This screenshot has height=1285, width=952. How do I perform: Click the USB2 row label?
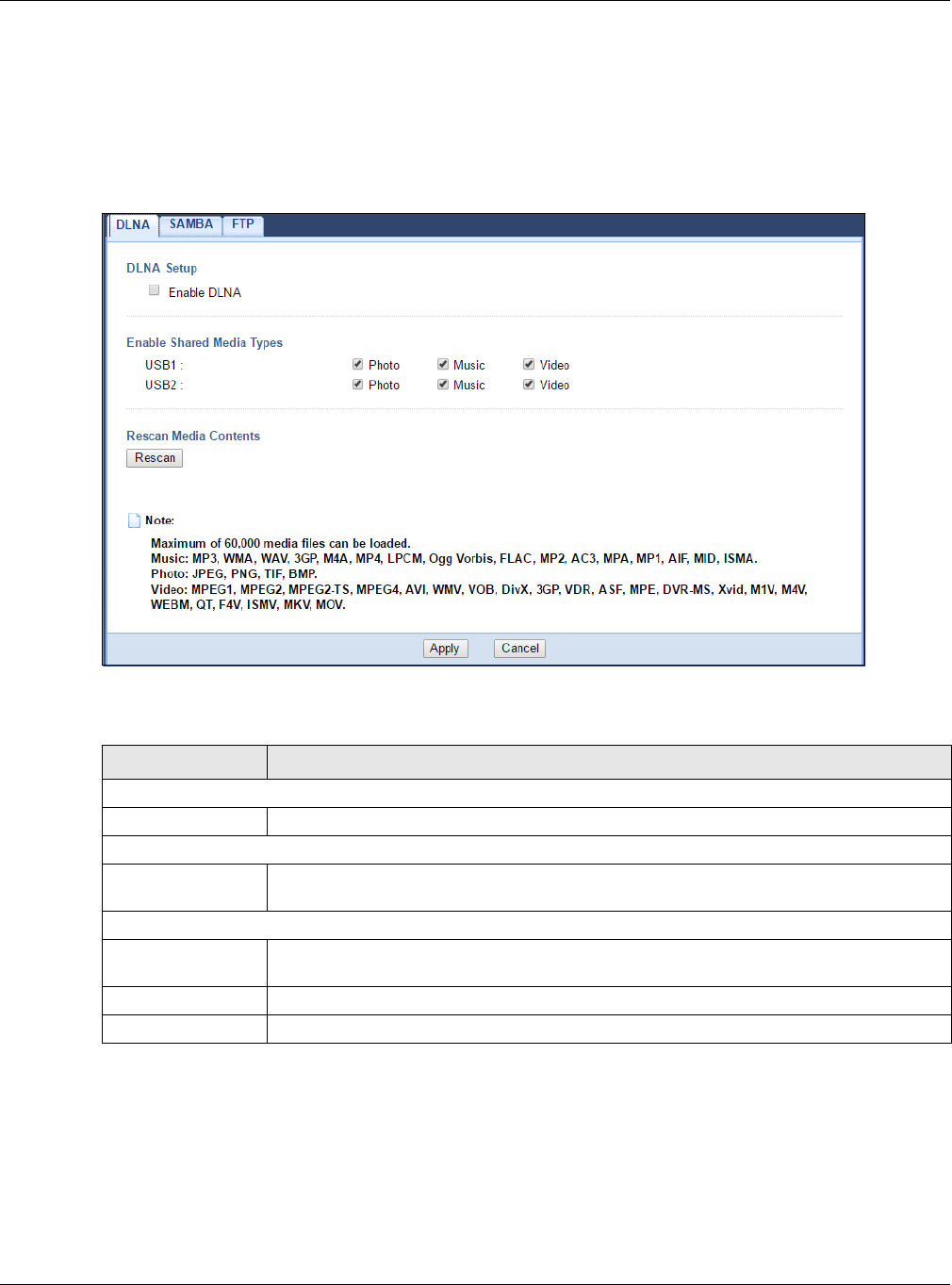point(164,385)
